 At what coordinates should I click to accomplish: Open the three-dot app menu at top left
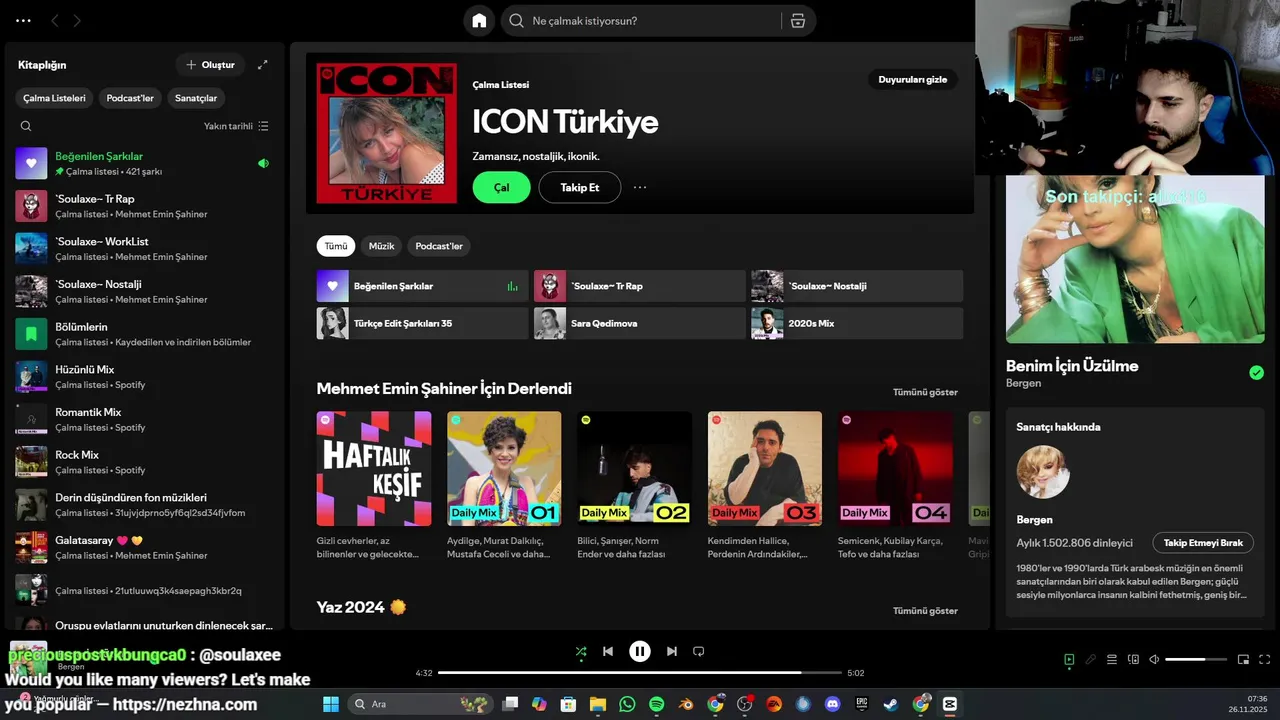tap(23, 20)
